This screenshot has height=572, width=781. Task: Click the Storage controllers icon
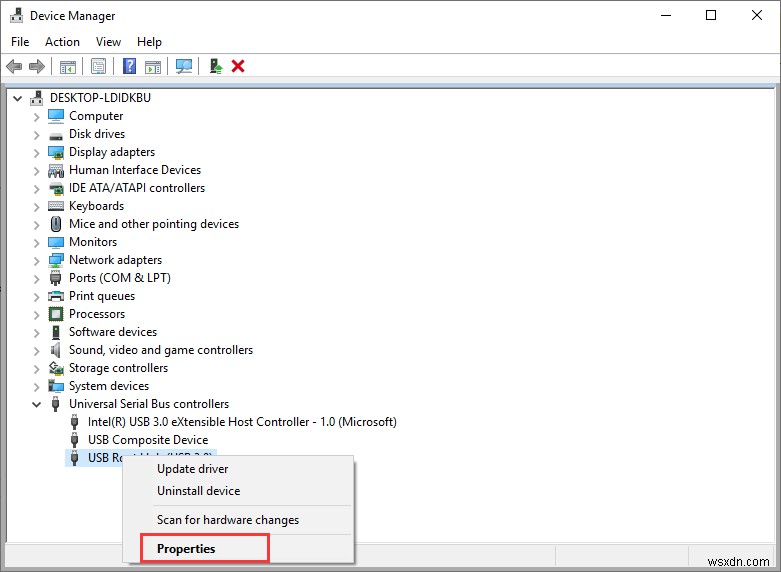(56, 368)
